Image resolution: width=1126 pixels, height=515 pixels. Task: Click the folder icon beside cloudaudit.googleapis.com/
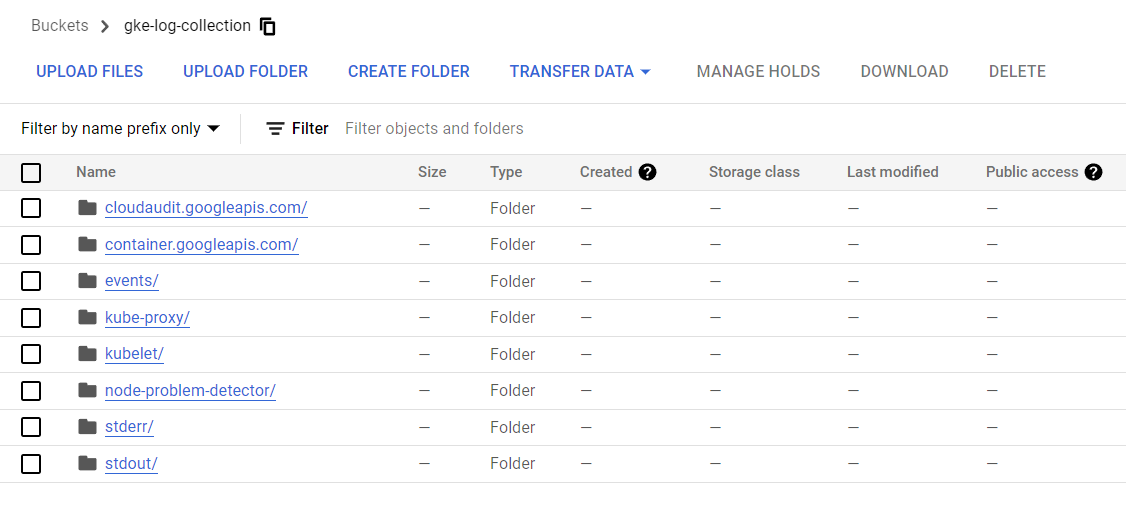click(x=87, y=208)
